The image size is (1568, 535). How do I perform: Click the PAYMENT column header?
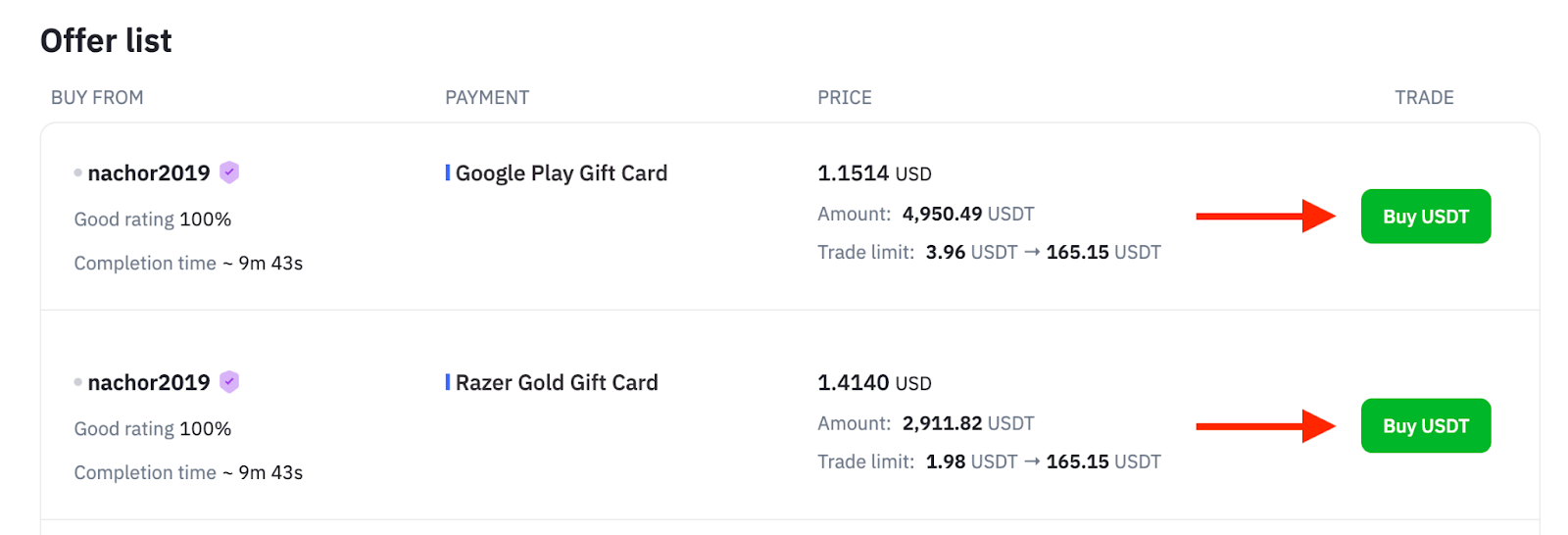click(487, 98)
